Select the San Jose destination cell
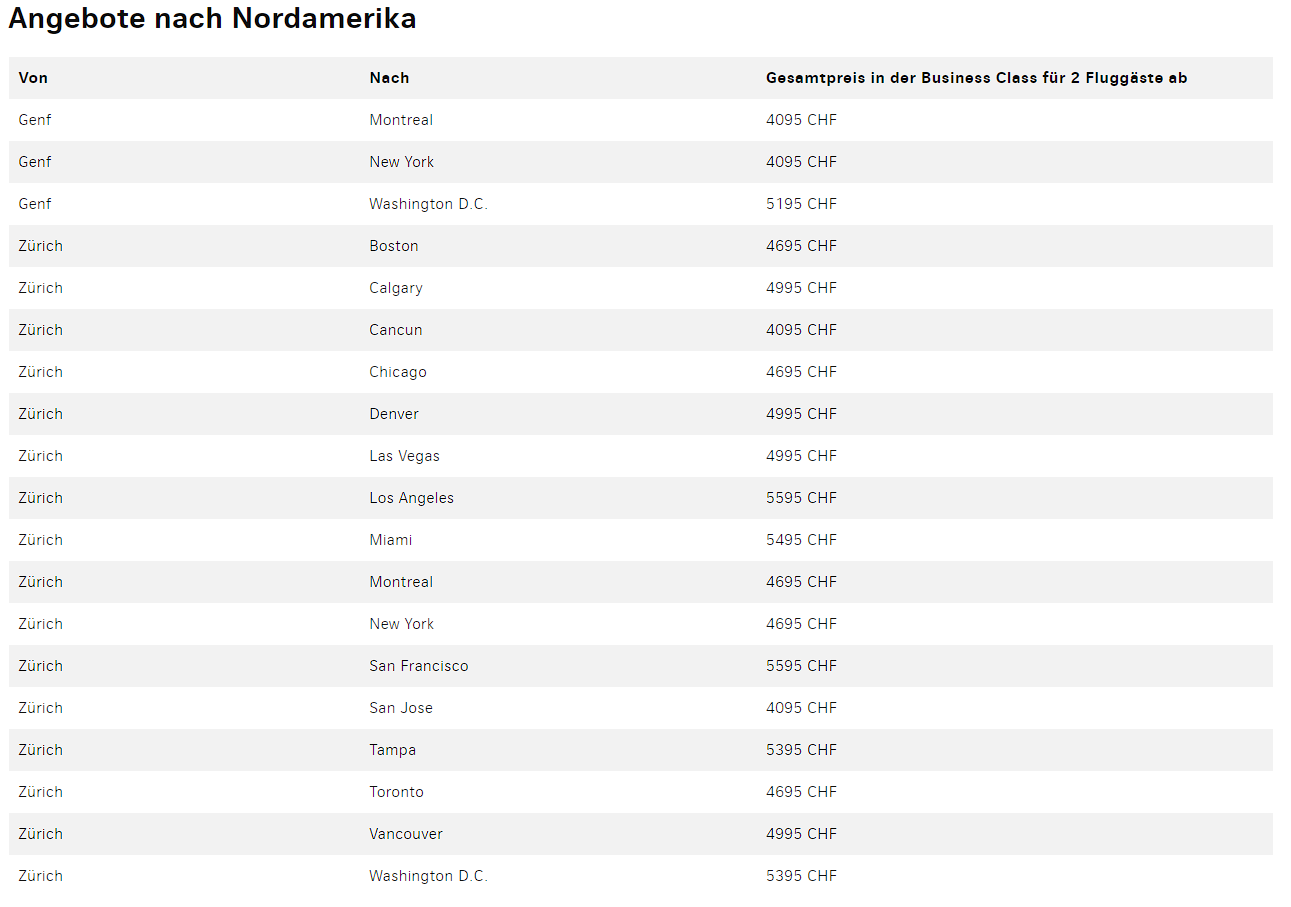 (x=401, y=708)
